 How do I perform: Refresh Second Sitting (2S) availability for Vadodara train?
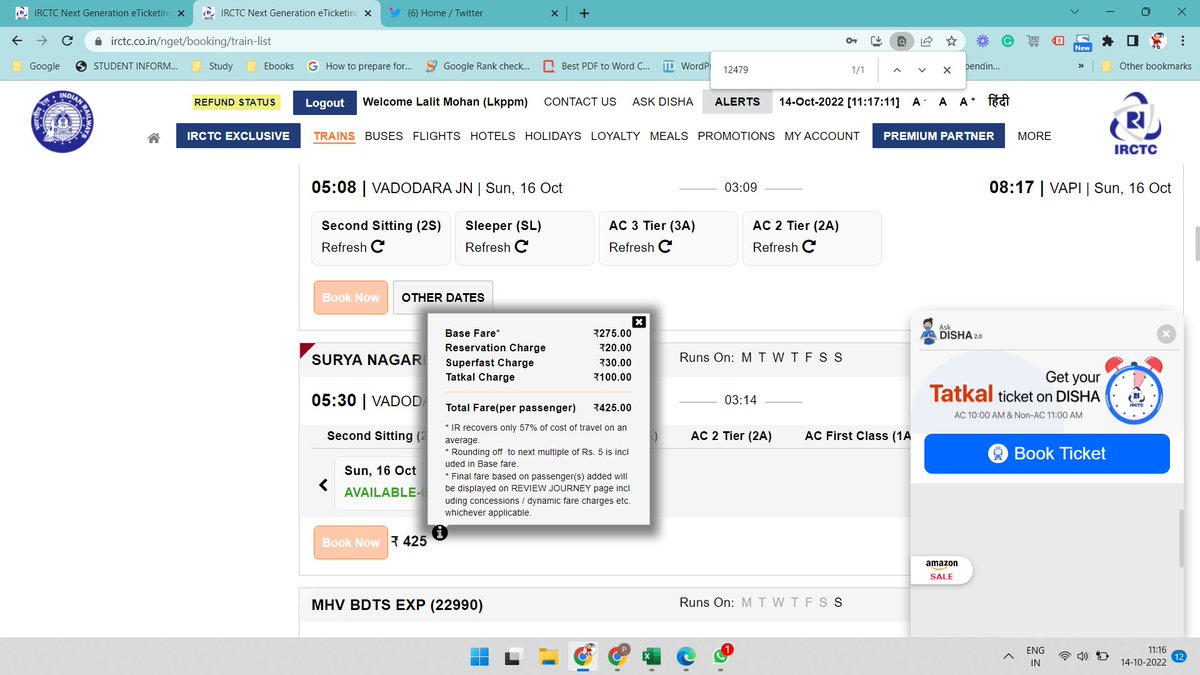click(377, 247)
